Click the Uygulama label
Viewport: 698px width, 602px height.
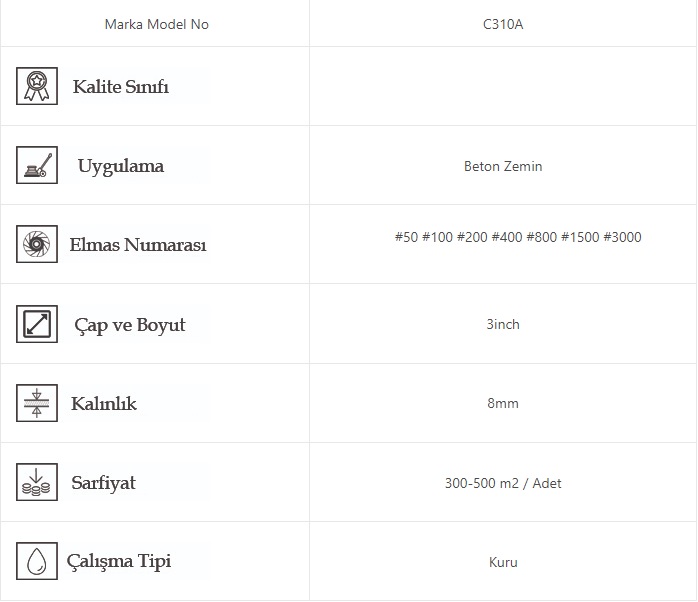121,166
